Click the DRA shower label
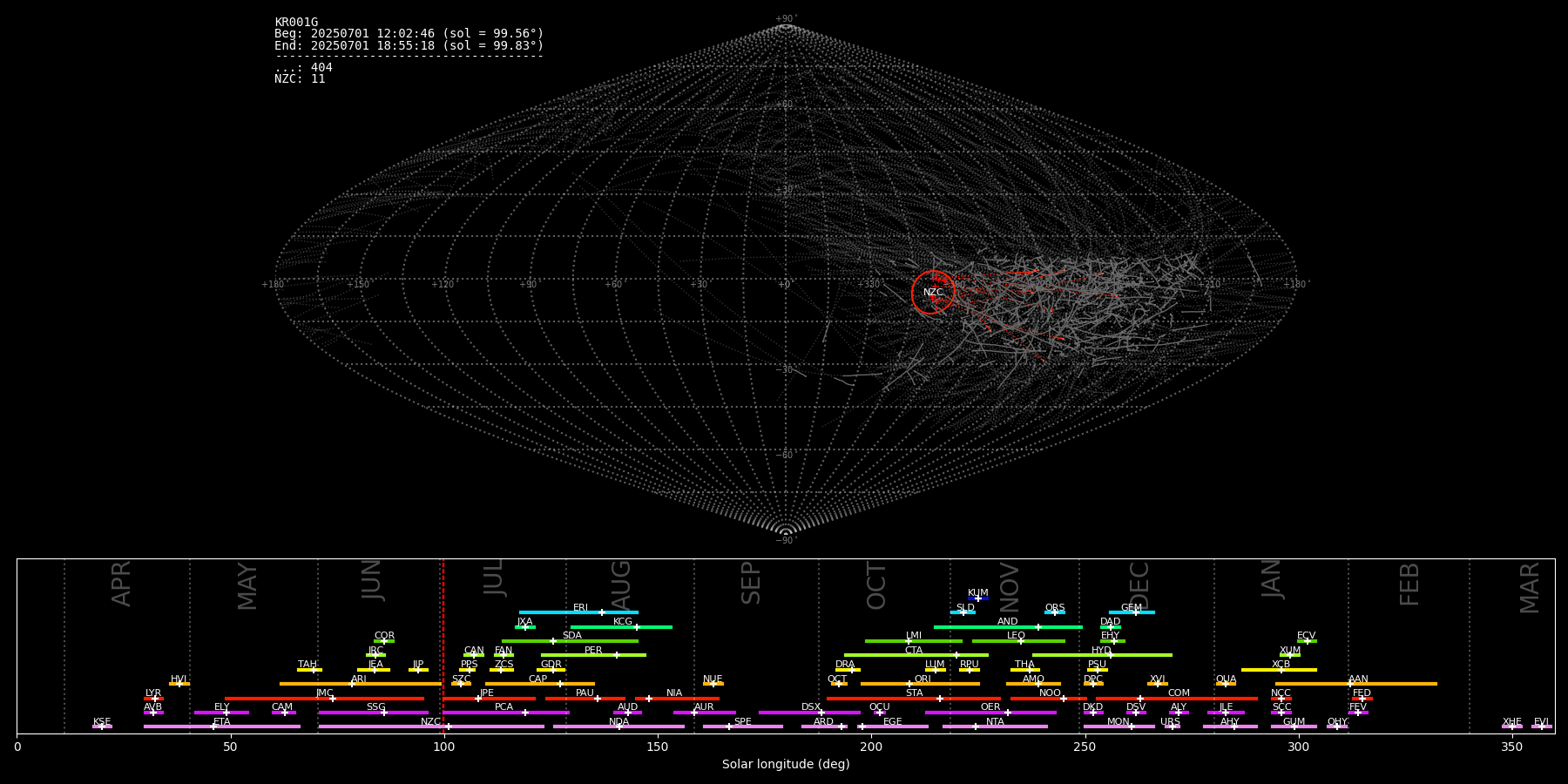The image size is (1568, 784). click(x=845, y=665)
